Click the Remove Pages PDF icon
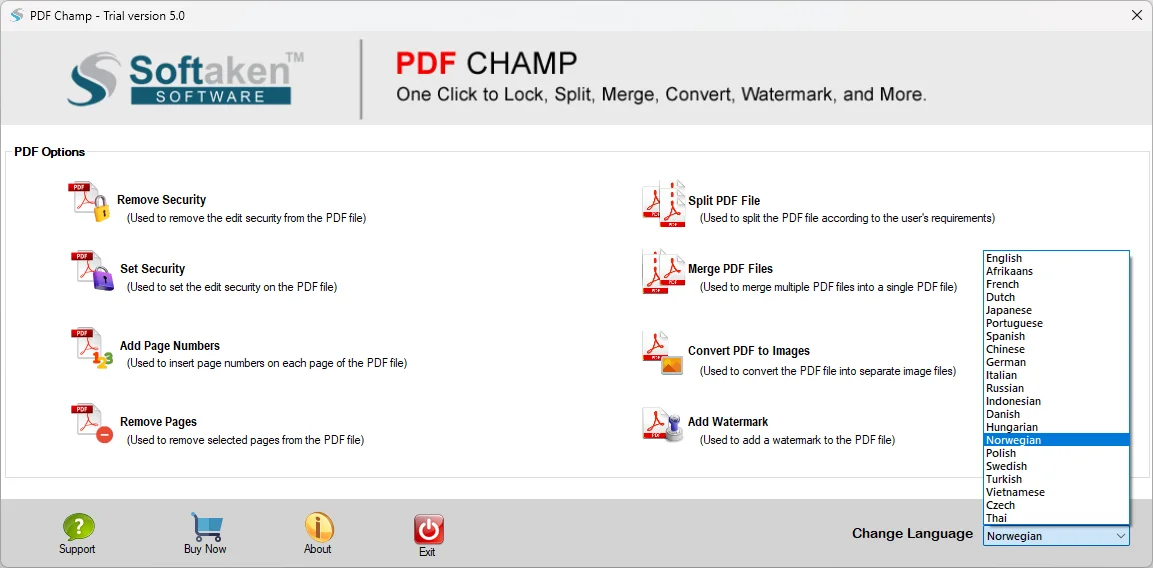This screenshot has width=1153, height=568. pyautogui.click(x=93, y=423)
